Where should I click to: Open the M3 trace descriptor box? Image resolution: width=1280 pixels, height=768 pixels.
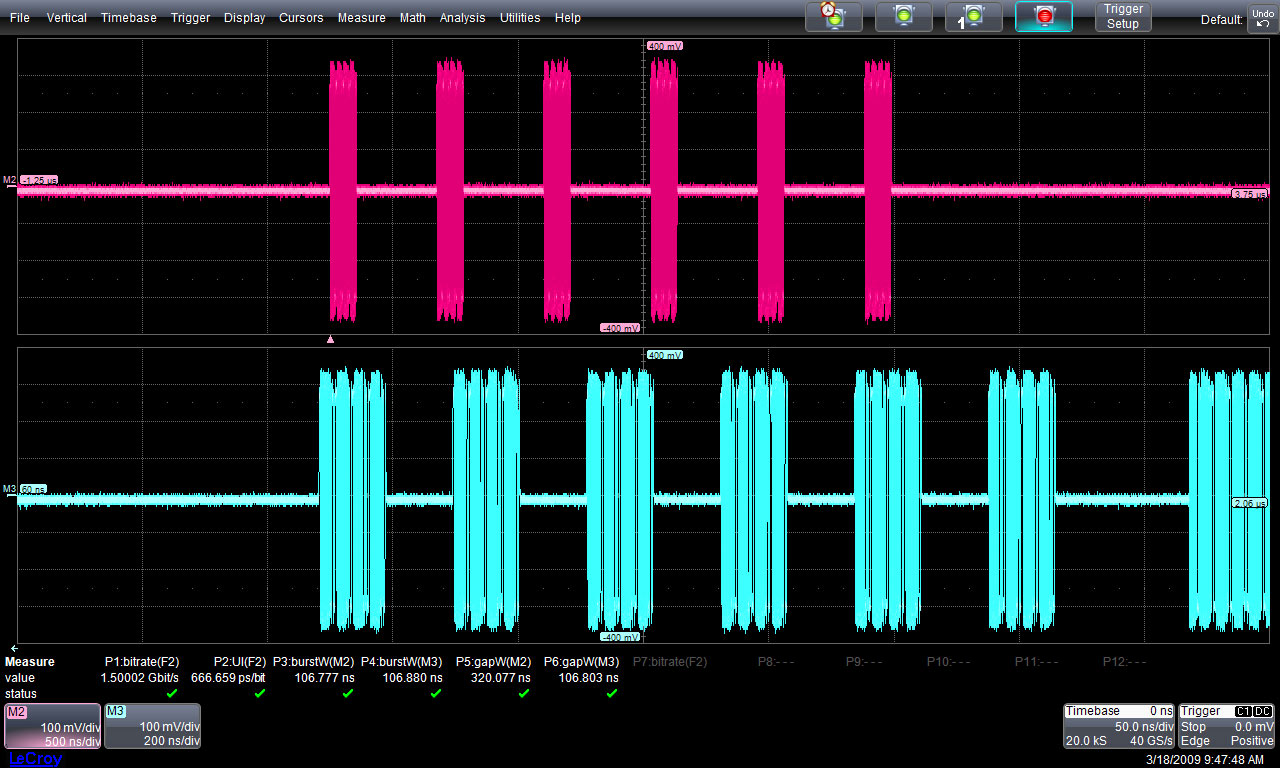152,726
